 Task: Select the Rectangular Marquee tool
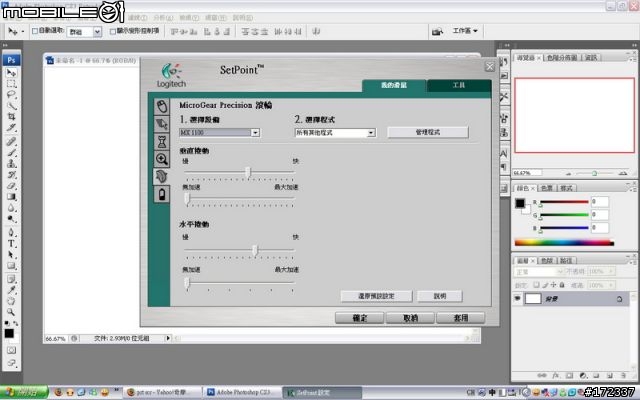[x=11, y=84]
